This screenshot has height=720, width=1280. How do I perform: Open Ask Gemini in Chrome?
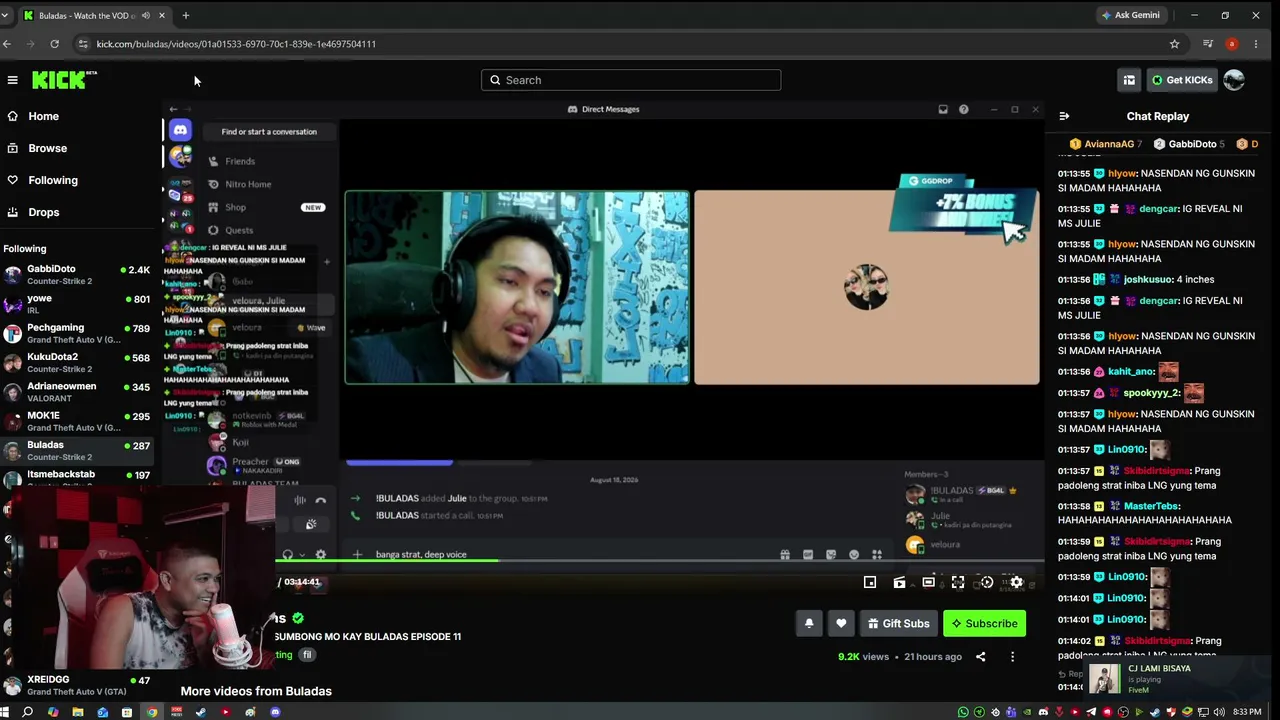click(x=1130, y=15)
